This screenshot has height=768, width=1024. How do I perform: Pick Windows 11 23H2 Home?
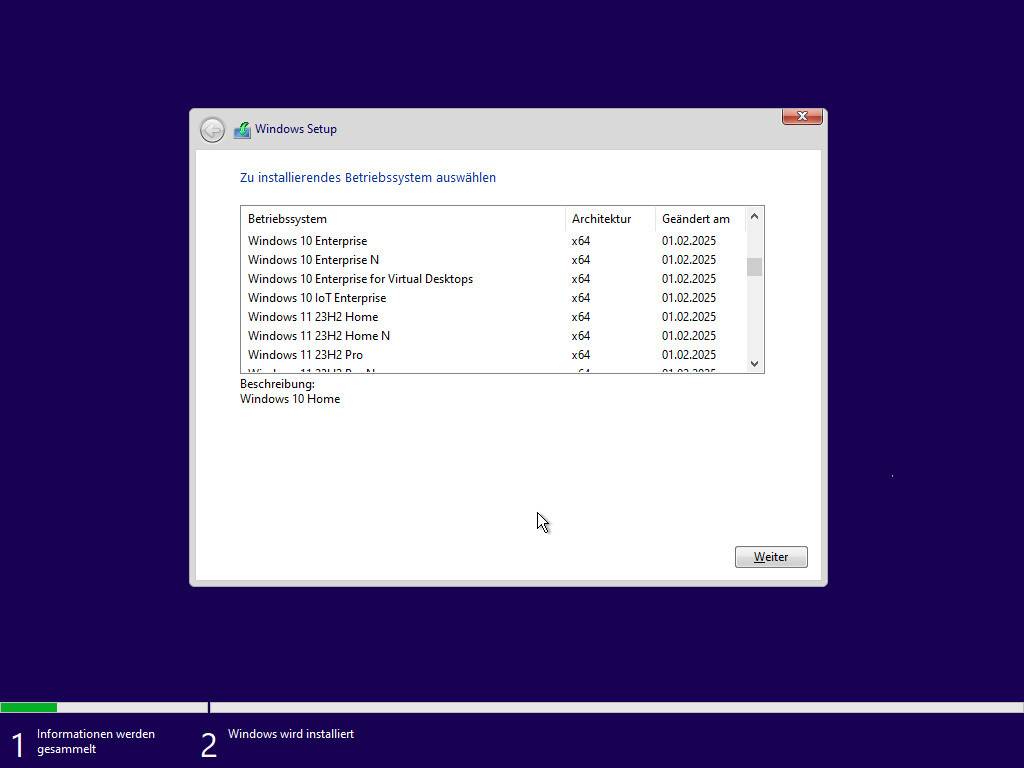(312, 317)
